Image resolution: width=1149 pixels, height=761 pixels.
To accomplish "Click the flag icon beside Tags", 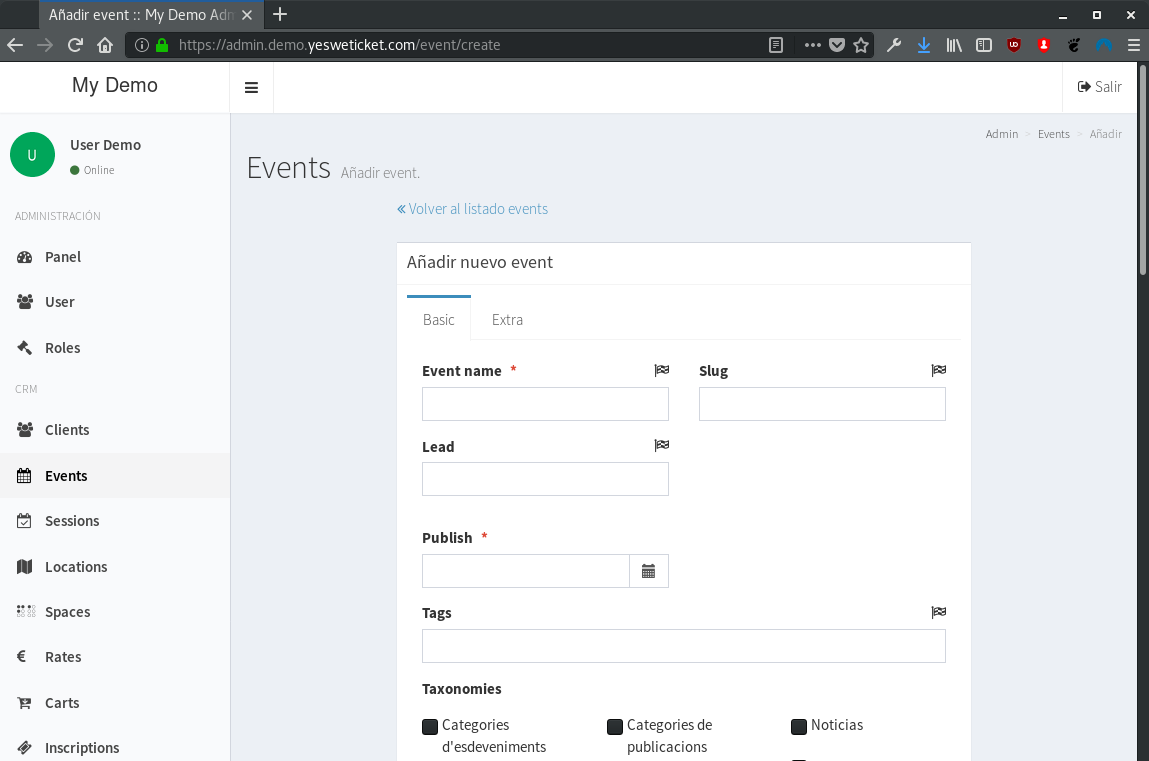I will 938,612.
